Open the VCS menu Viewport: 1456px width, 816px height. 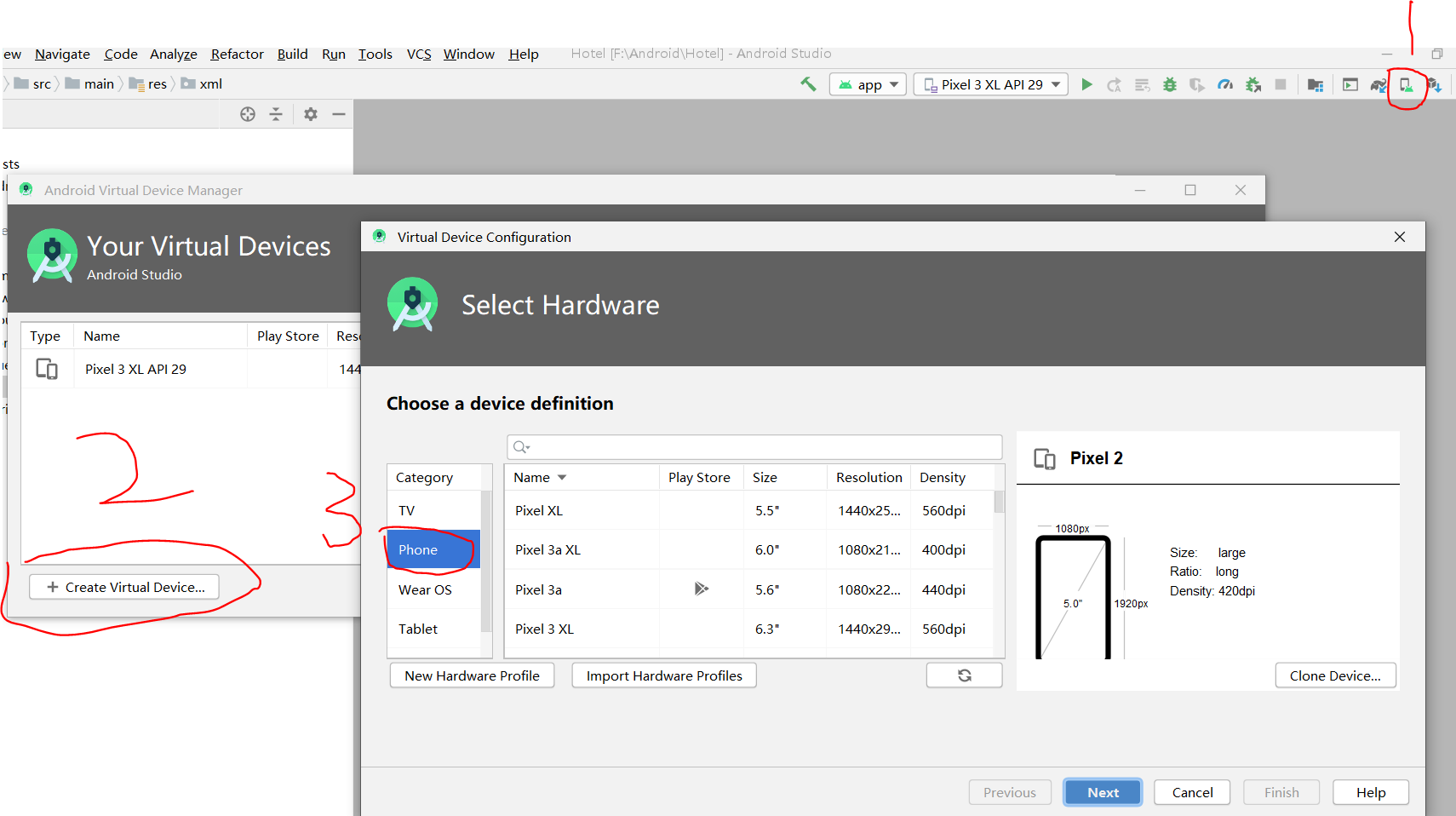click(x=419, y=54)
